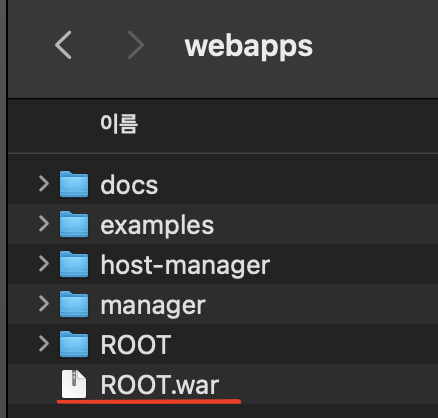The image size is (438, 418).
Task: Click the ROOT.war file name
Action: click(160, 385)
